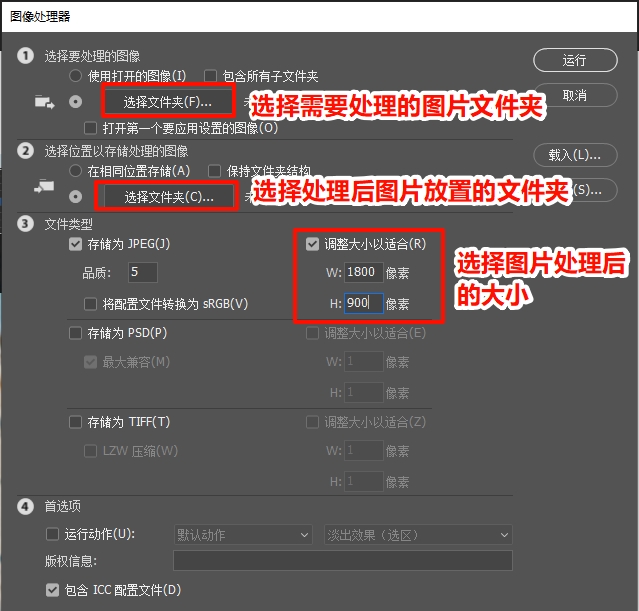
Task: Select the radio button beside 选择文件夹(F)
Action: [x=75, y=101]
